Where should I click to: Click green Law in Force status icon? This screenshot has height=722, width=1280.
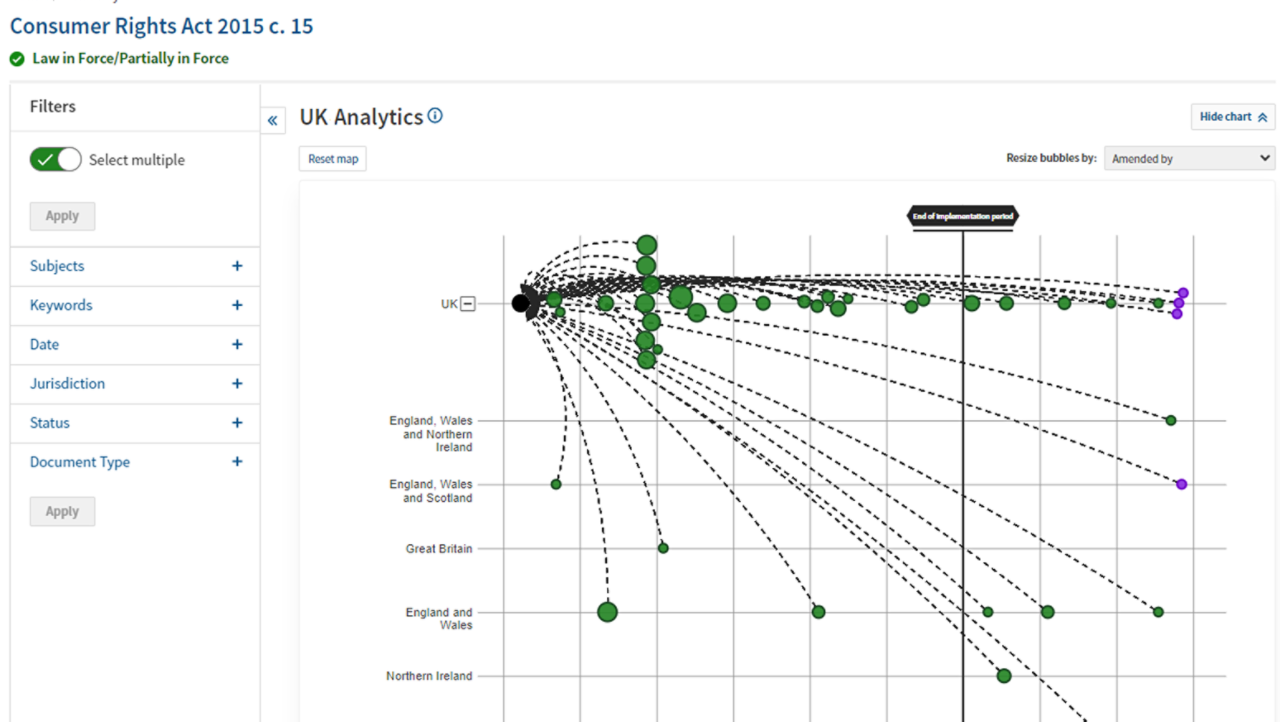[x=17, y=59]
